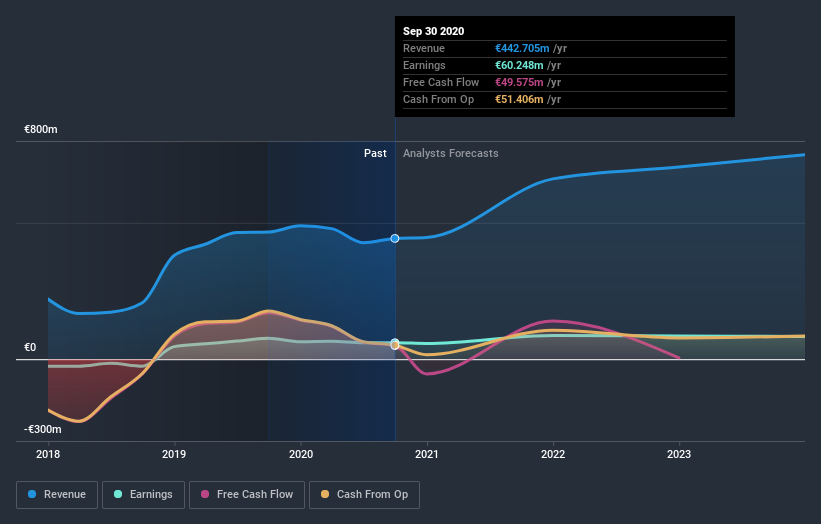
Task: Click the €442.705m revenue value in tooltip
Action: (522, 48)
